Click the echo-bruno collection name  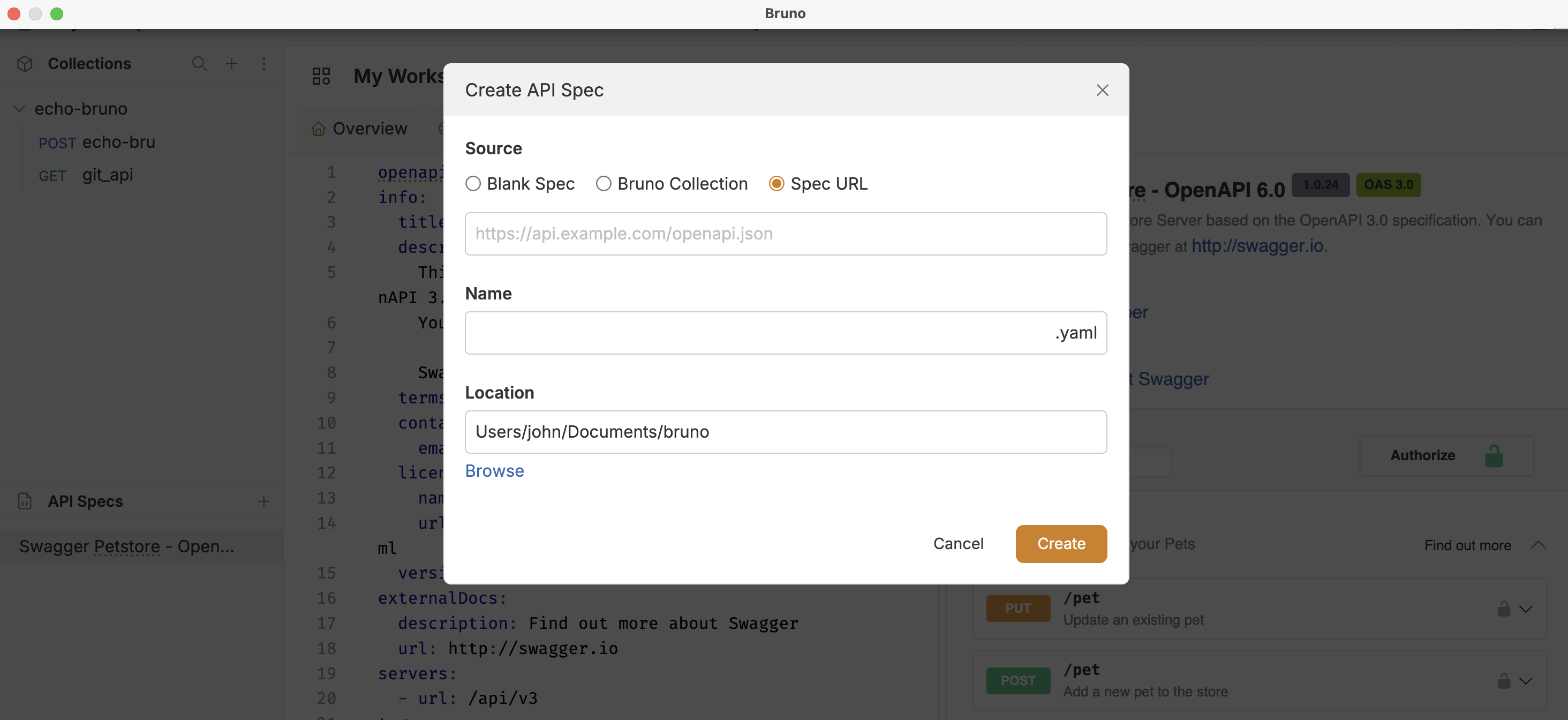(81, 109)
